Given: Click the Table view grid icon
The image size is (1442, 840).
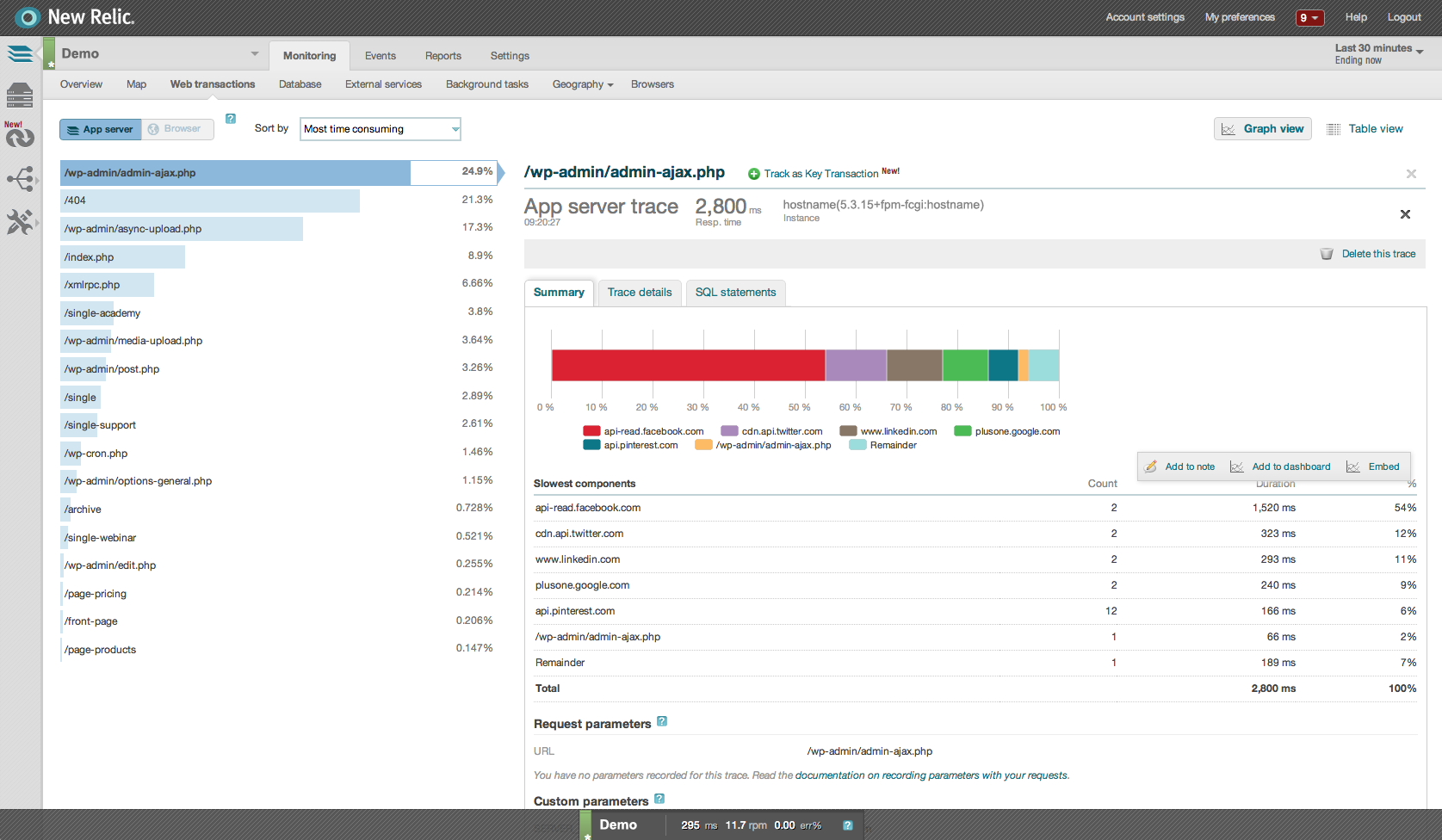Looking at the screenshot, I should click(1334, 129).
